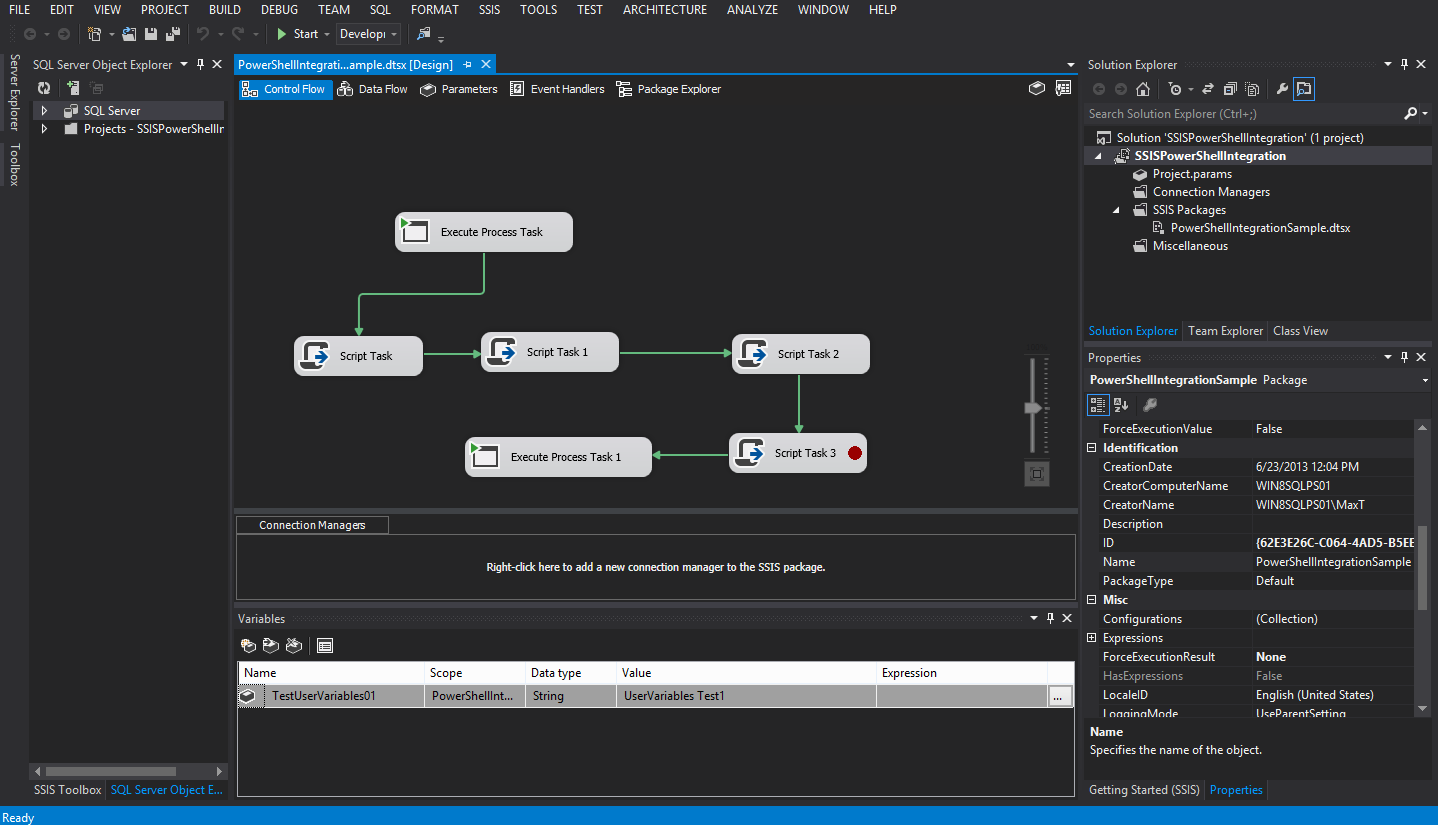
Task: Click the Alphabetical sort icon in Properties
Action: [1121, 404]
